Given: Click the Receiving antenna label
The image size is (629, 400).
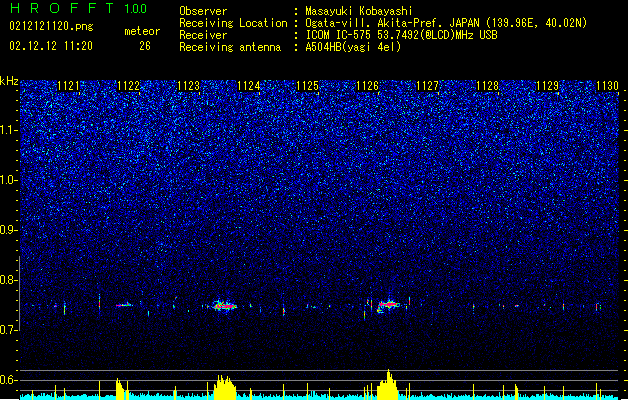Looking at the screenshot, I should [230, 47].
